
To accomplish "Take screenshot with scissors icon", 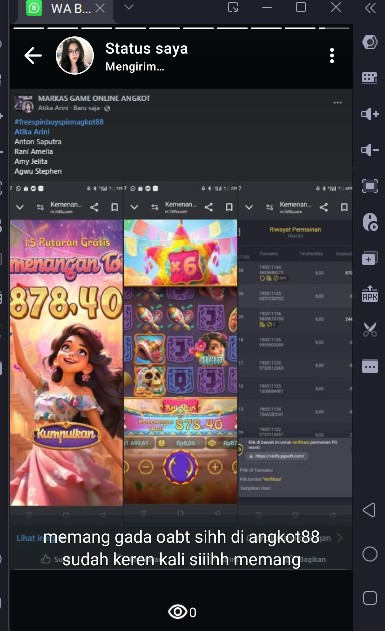I will pyautogui.click(x=370, y=330).
